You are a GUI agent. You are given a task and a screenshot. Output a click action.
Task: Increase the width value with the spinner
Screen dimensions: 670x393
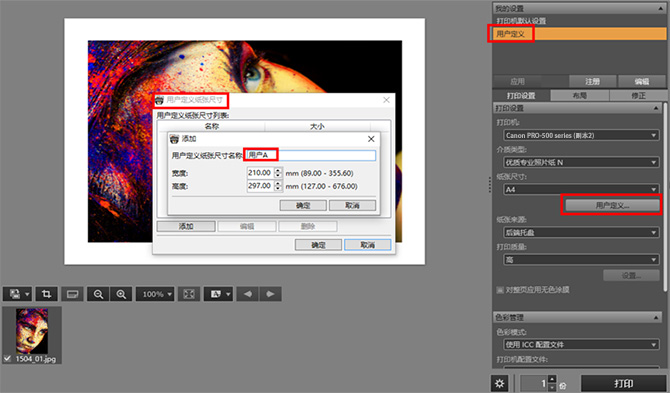[x=278, y=170]
